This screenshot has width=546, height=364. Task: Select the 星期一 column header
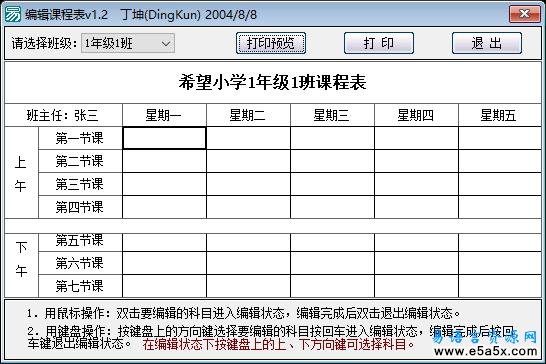coord(164,115)
